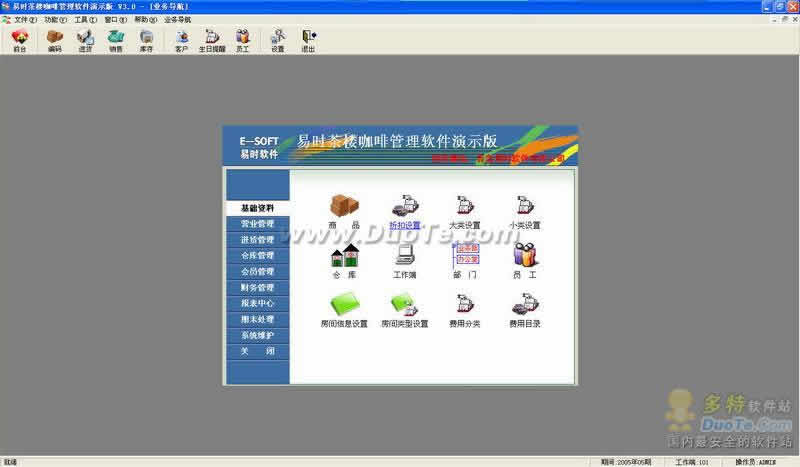Open the 仓库 warehouse icon
Screen dimensions: 800x467
pos(344,256)
